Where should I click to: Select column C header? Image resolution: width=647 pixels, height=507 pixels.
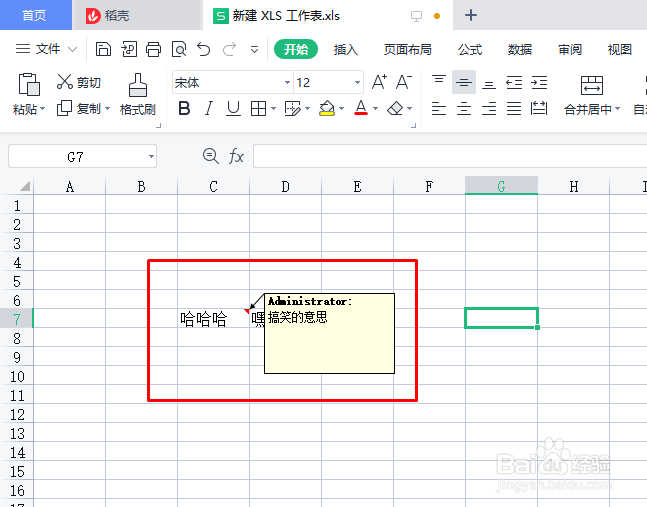(x=213, y=186)
